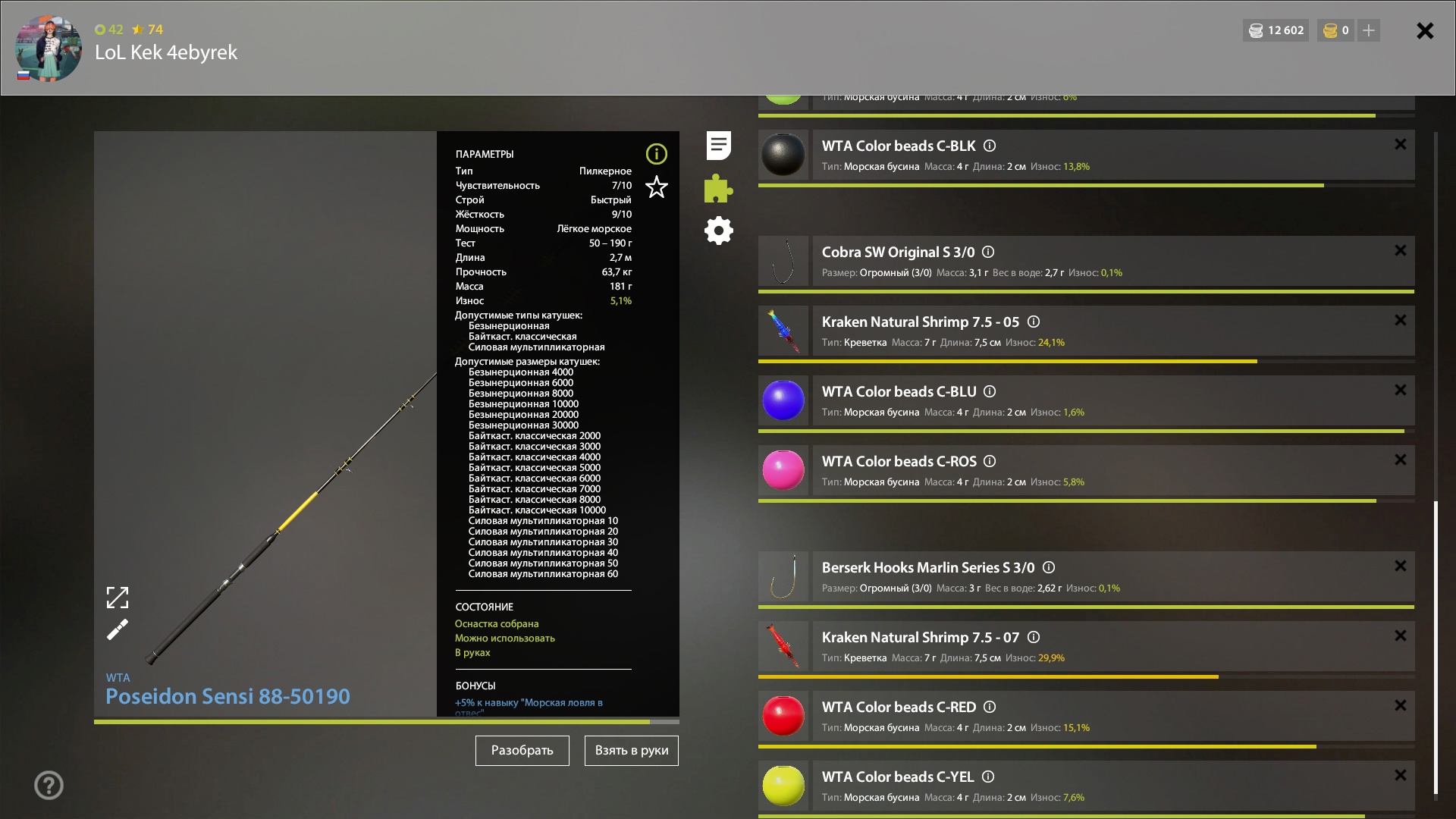The height and width of the screenshot is (819, 1456).
Task: Close the inventory screen with the top-right X
Action: click(x=1425, y=30)
